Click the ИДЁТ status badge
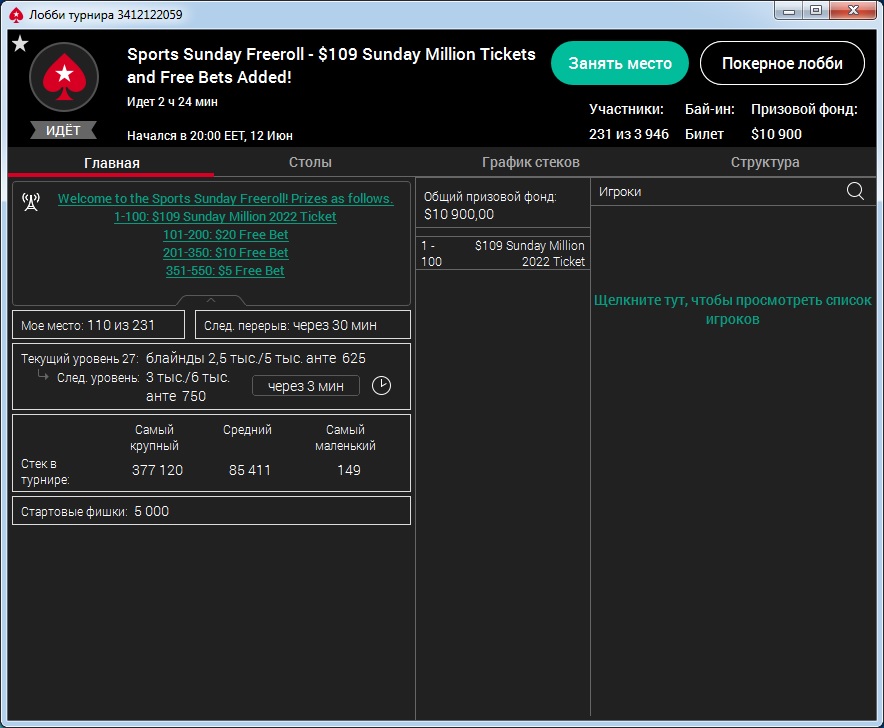This screenshot has height=728, width=884. point(63,130)
